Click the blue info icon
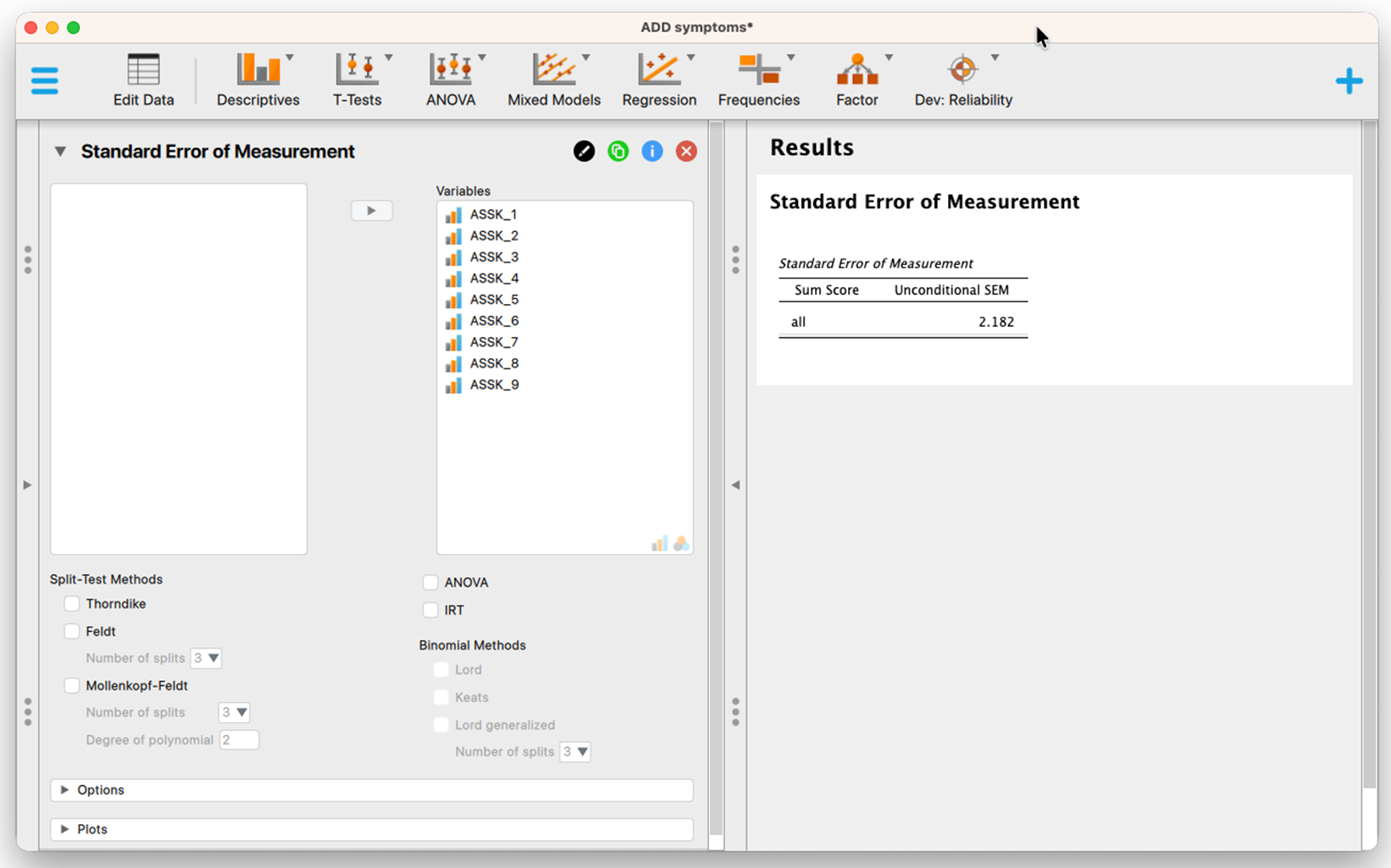The width and height of the screenshot is (1391, 868). 652,152
